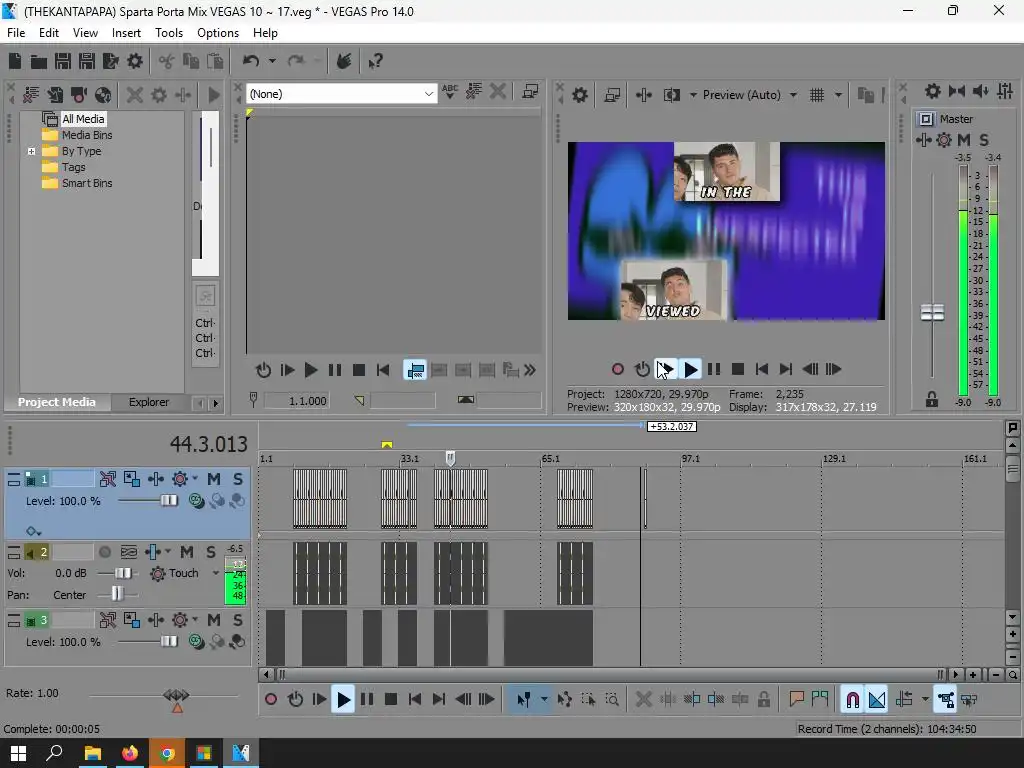Click the Master fader lock icon

[932, 400]
